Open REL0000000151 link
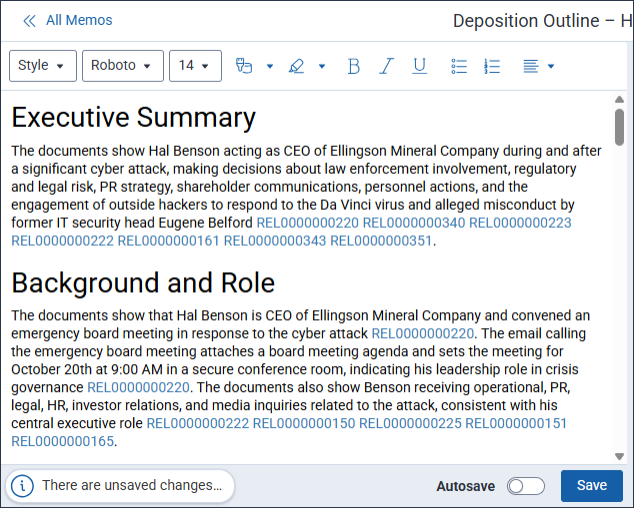The width and height of the screenshot is (634, 508). (516, 423)
